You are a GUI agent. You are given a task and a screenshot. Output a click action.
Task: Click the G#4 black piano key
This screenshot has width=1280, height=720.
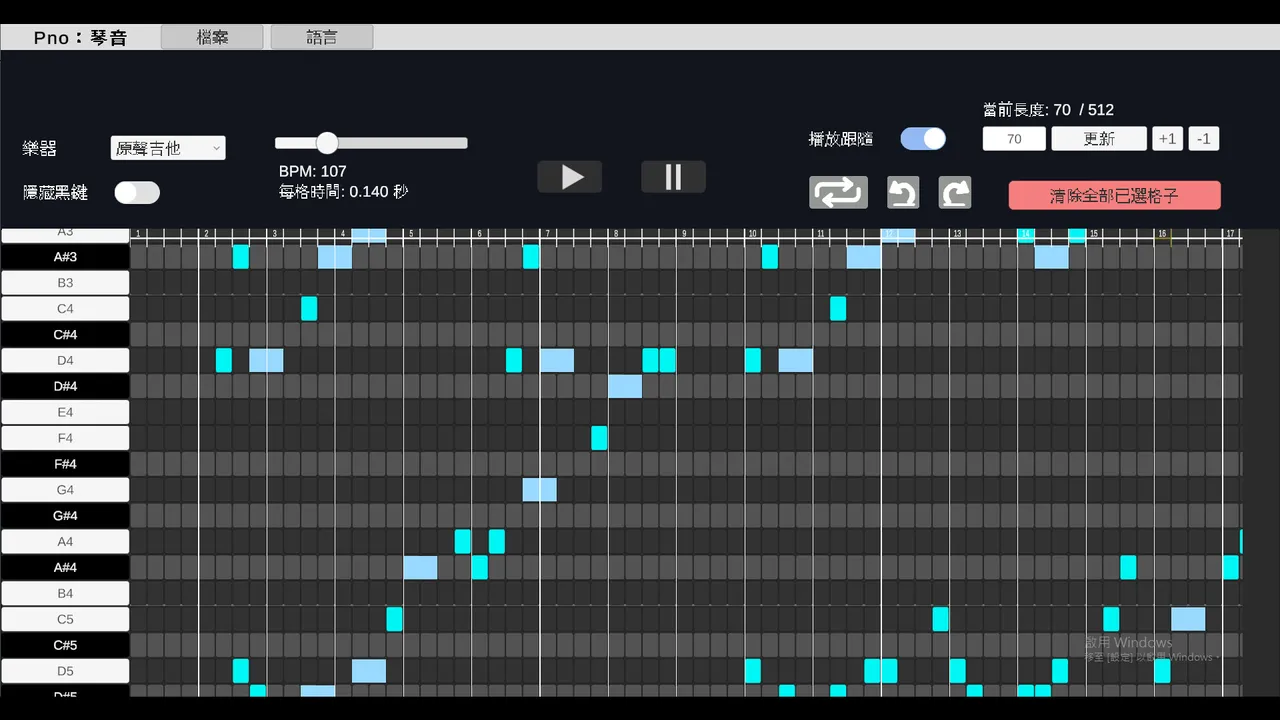coord(65,516)
